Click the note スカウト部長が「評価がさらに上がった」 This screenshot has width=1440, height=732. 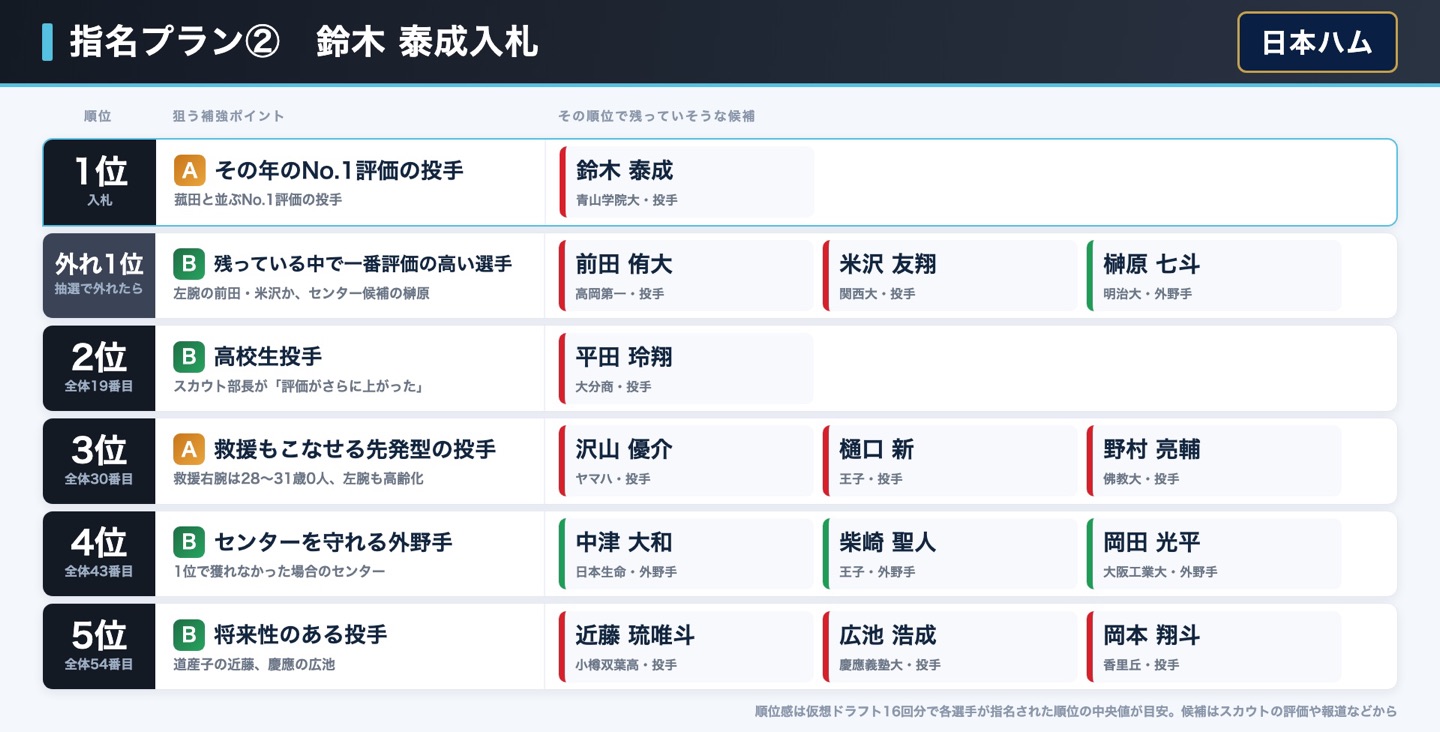[x=299, y=386]
